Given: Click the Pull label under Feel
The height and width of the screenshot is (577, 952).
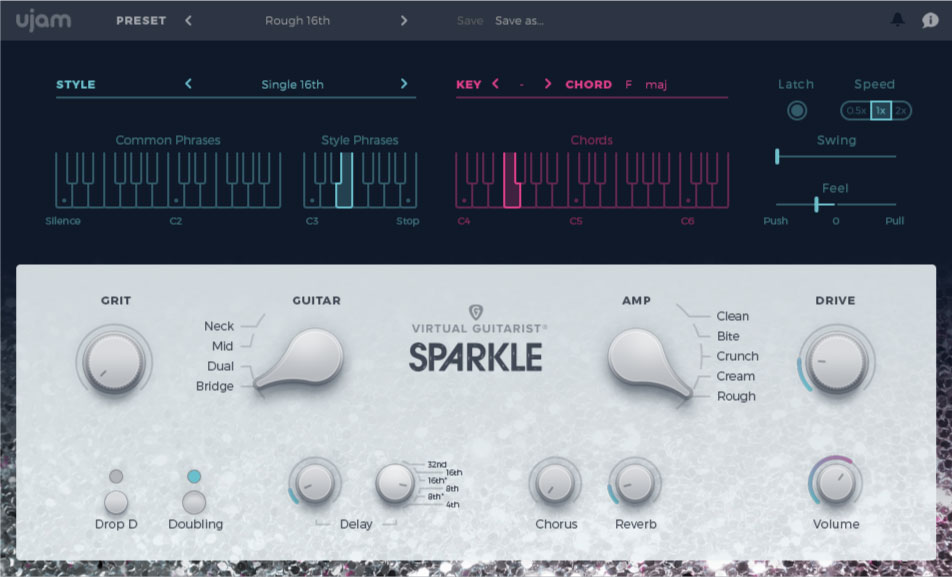Looking at the screenshot, I should click(894, 221).
